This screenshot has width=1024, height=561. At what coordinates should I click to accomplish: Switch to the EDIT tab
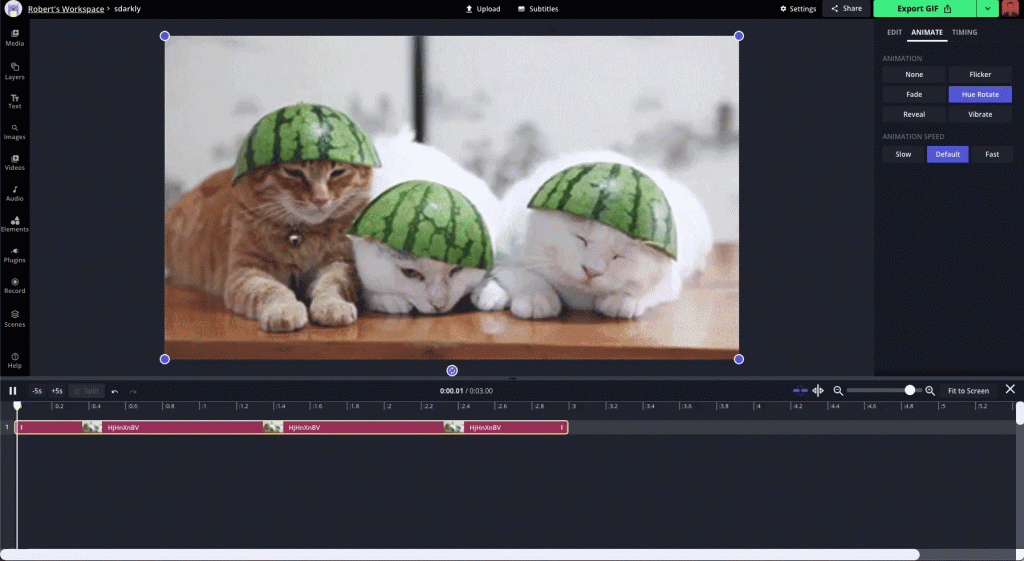coord(894,32)
